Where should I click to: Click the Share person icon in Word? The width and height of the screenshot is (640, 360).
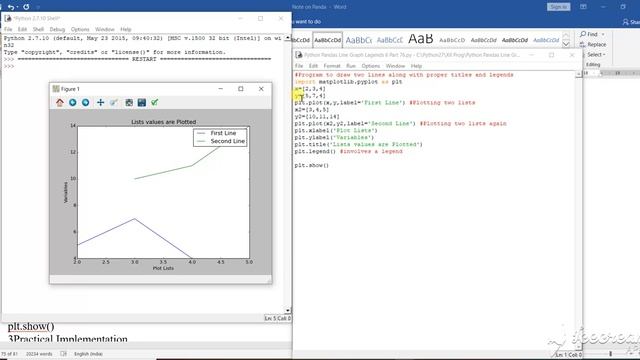click(625, 22)
